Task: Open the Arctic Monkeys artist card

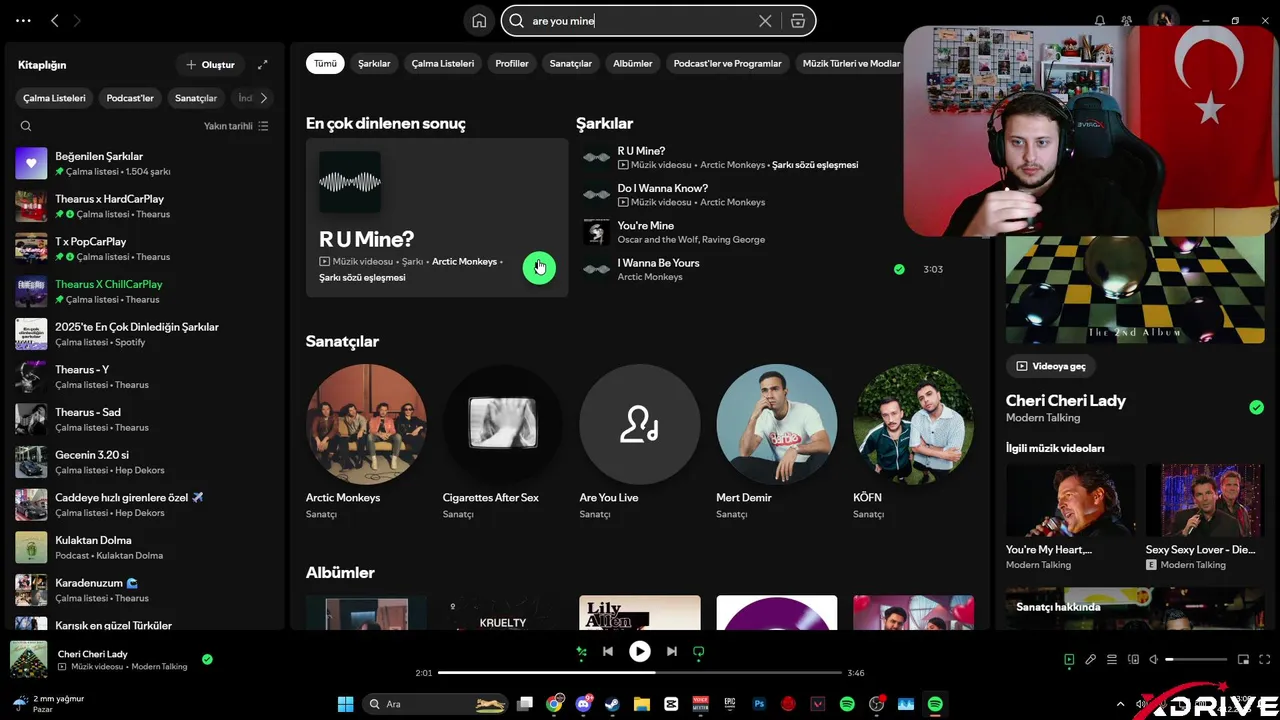Action: (x=366, y=441)
